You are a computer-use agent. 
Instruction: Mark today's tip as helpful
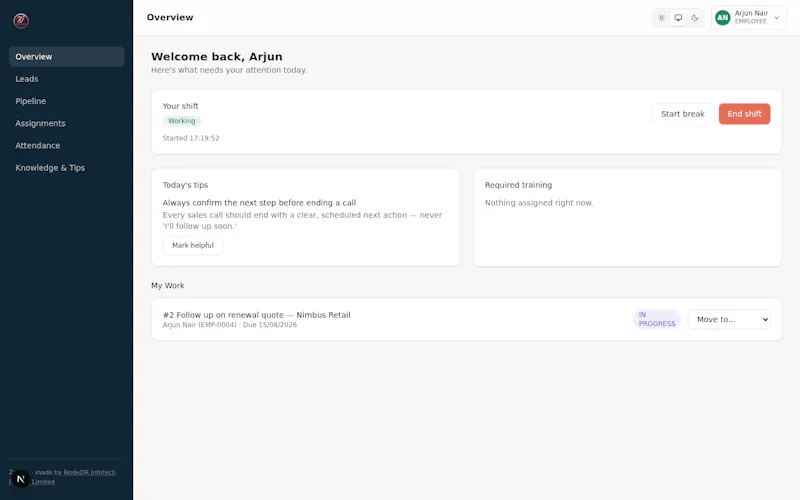[193, 245]
